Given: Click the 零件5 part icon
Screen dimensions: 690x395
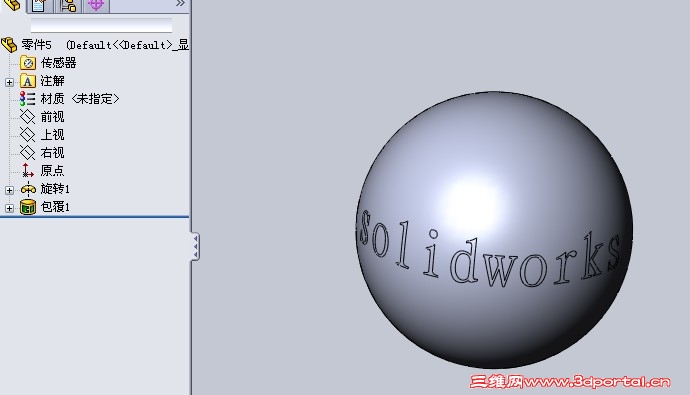Looking at the screenshot, I should point(9,45).
